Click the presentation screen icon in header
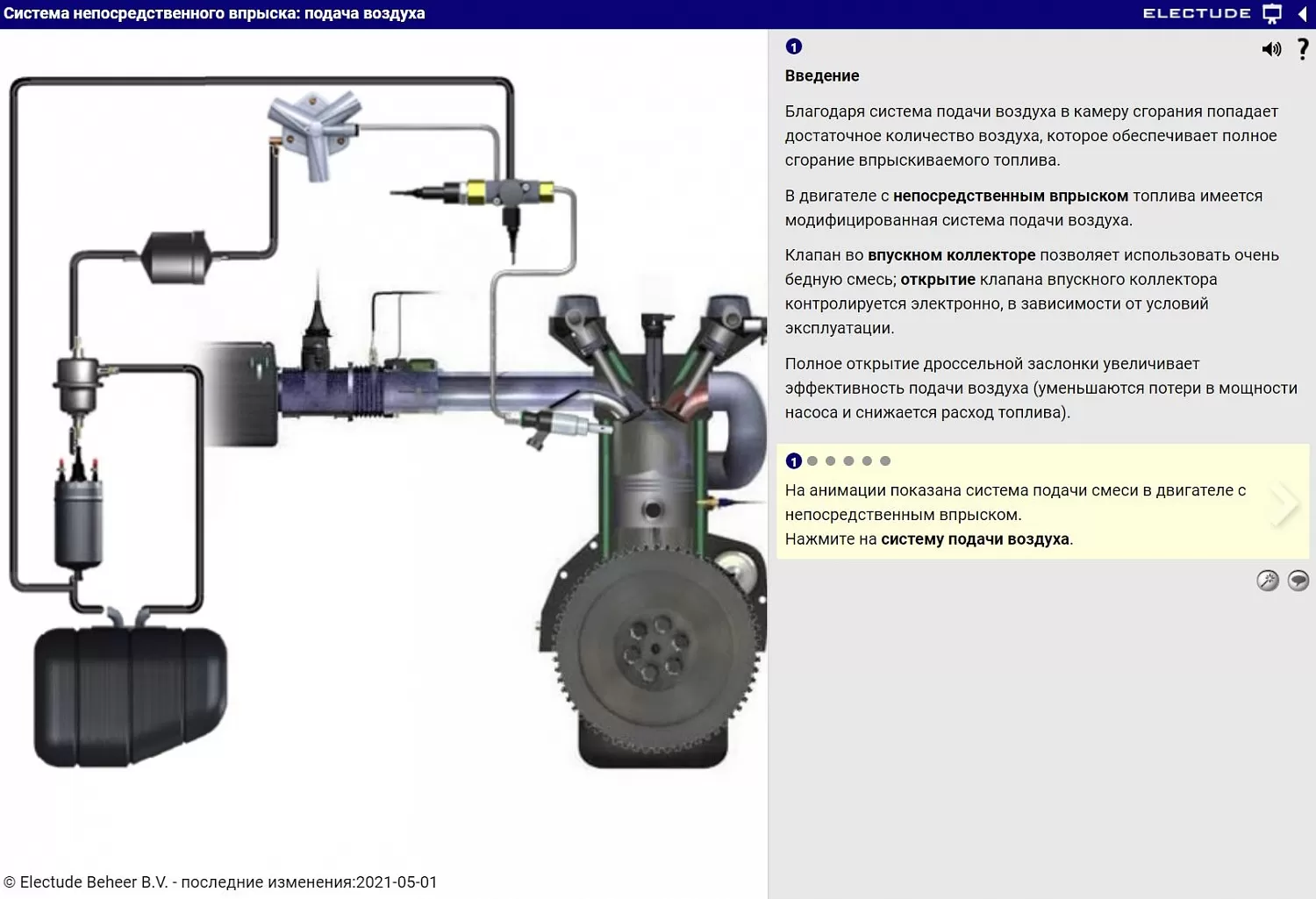 point(1272,14)
